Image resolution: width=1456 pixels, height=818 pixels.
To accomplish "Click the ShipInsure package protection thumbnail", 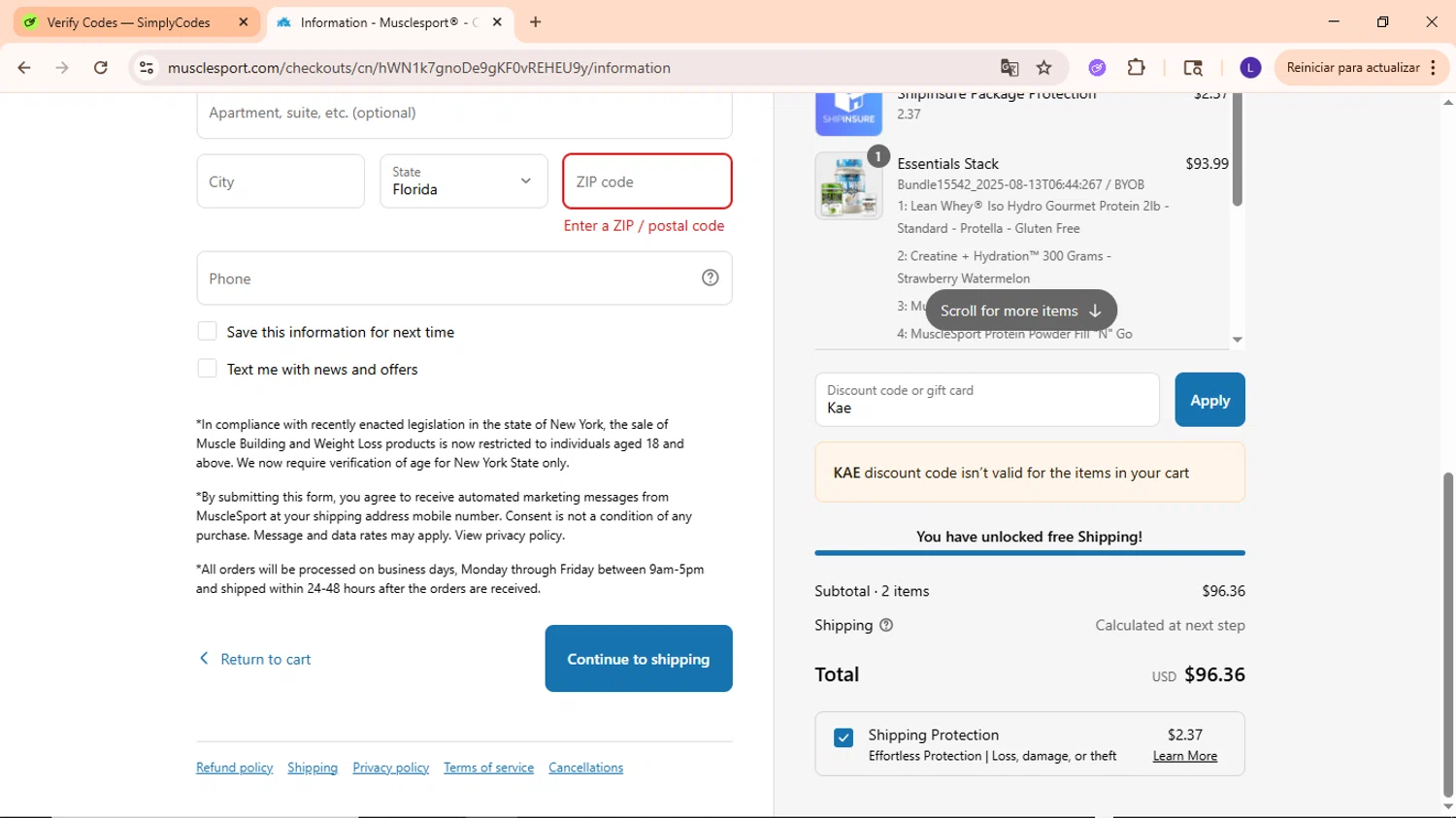I will tap(848, 115).
